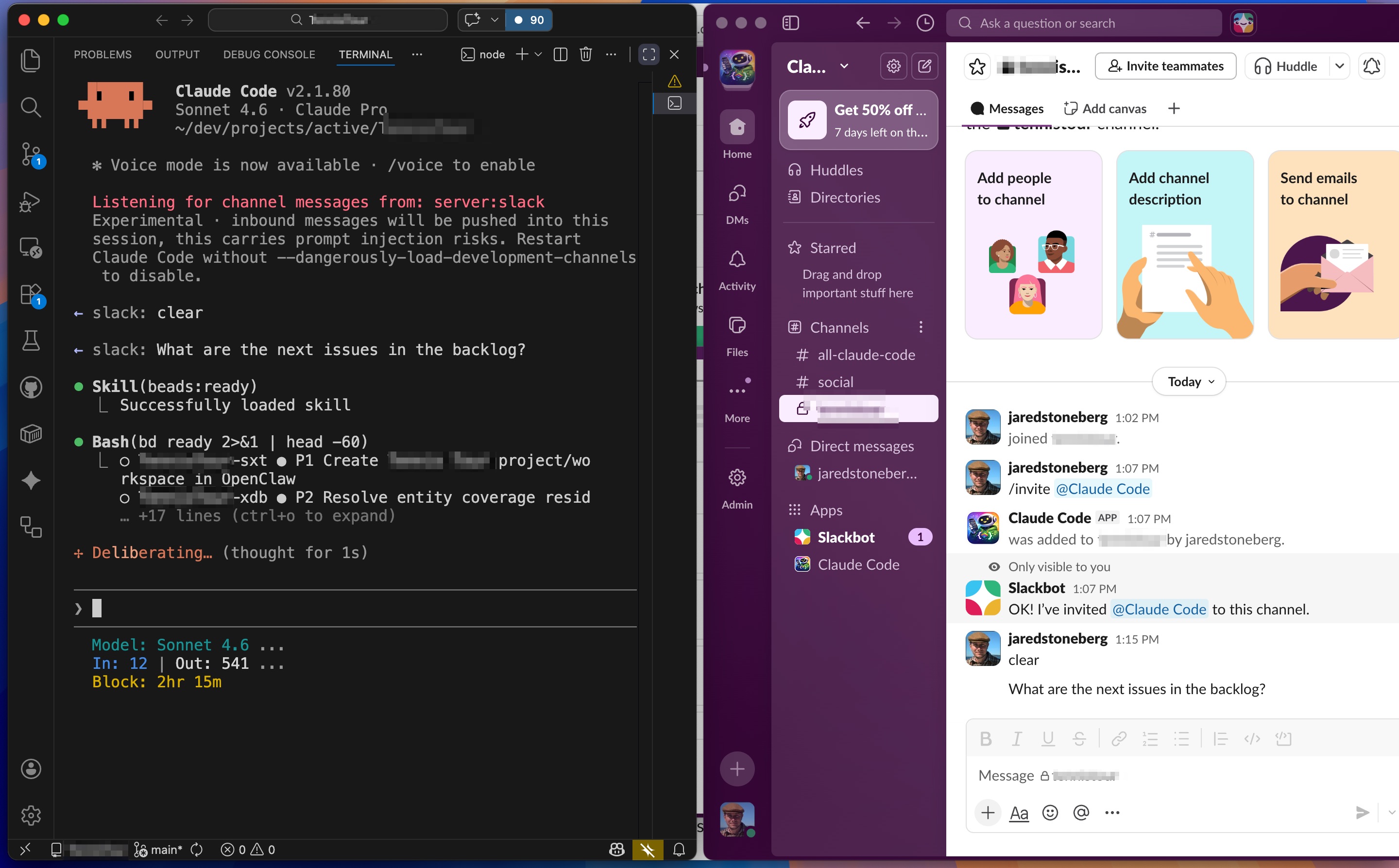The height and width of the screenshot is (868, 1399).
Task: Click the Invite teammates button
Action: tap(1165, 67)
